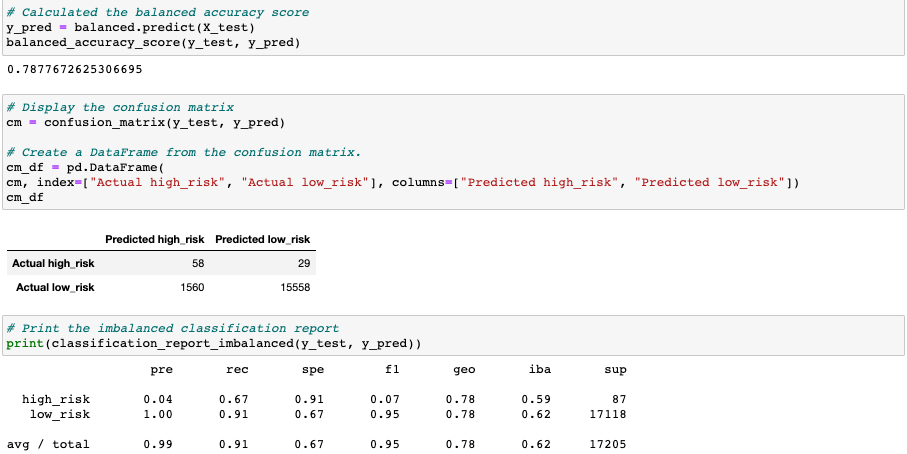Click the 'pre' column header in report

click(x=161, y=370)
